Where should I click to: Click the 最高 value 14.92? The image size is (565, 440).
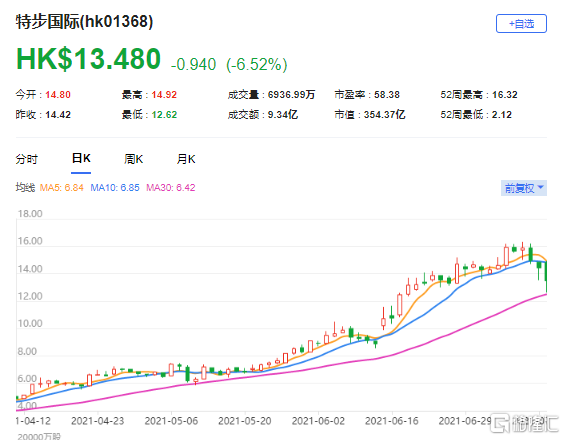point(164,95)
